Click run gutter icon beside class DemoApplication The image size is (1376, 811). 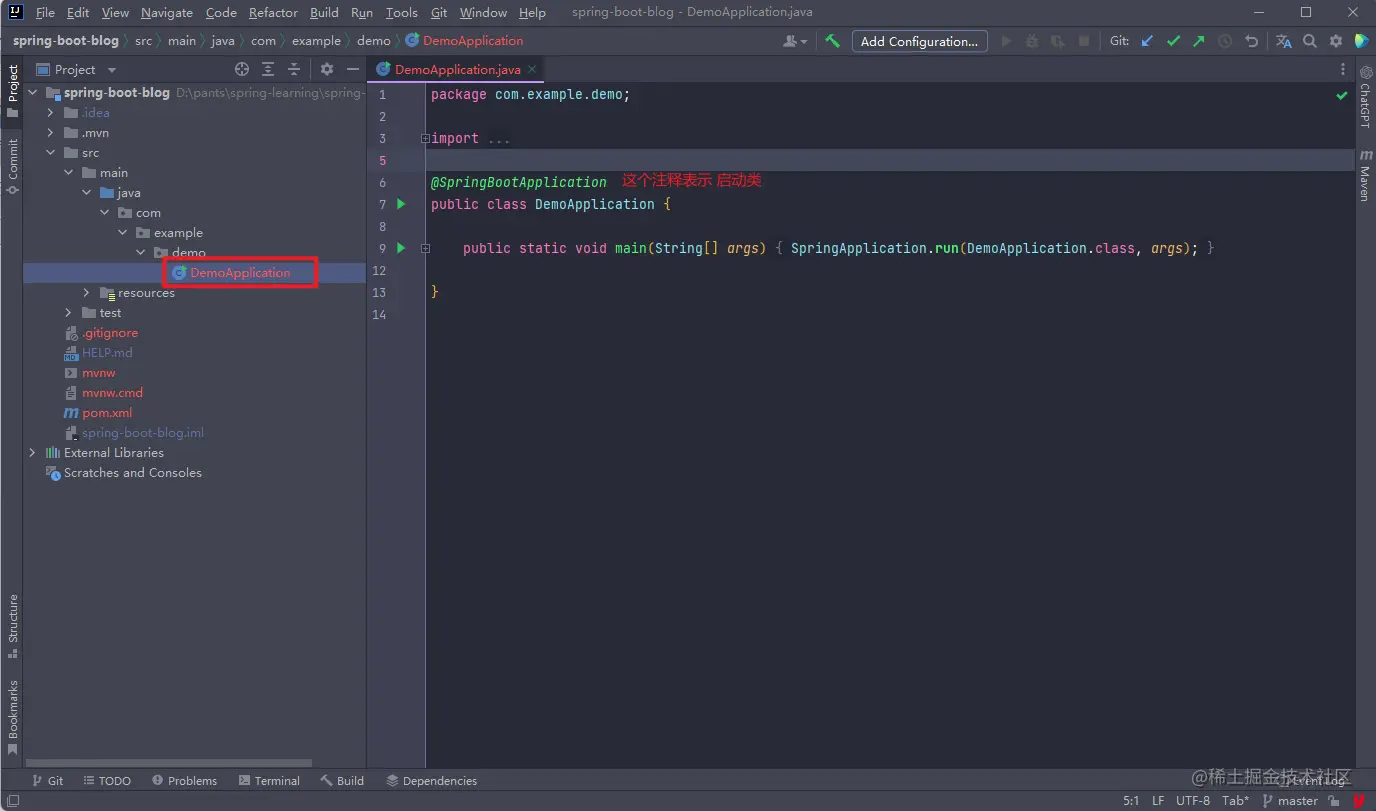point(401,204)
